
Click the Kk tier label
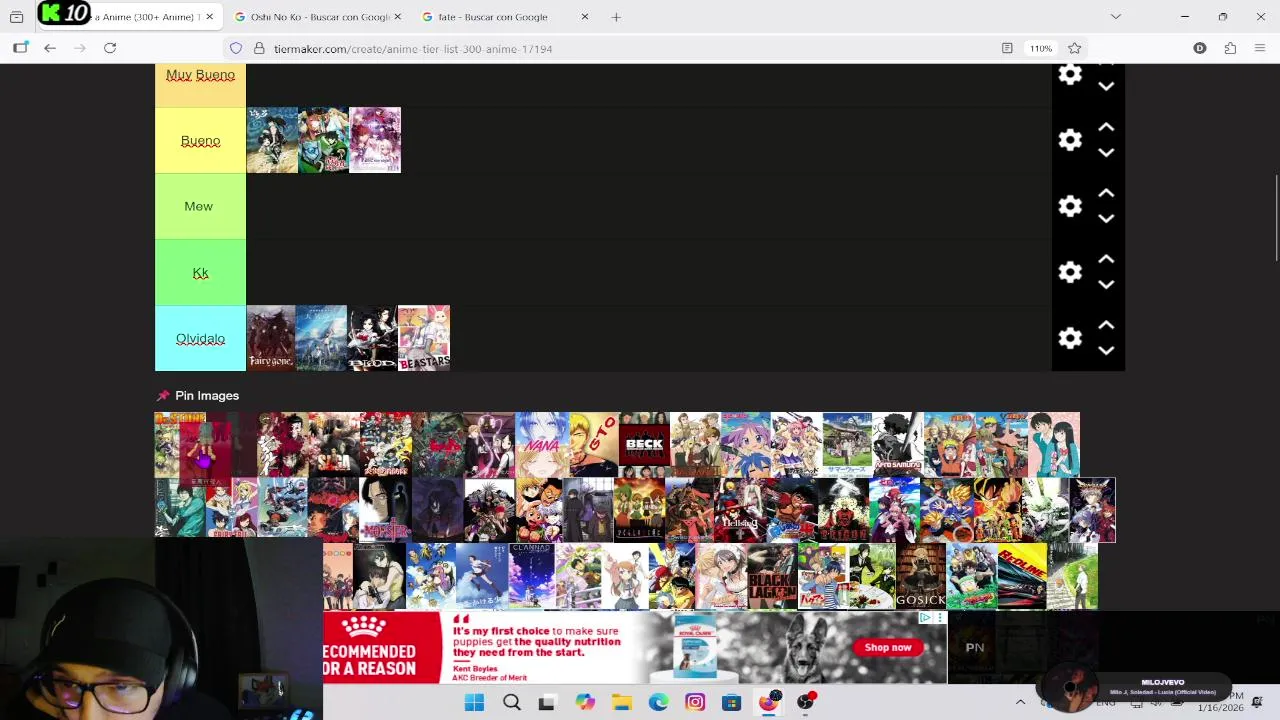[200, 273]
